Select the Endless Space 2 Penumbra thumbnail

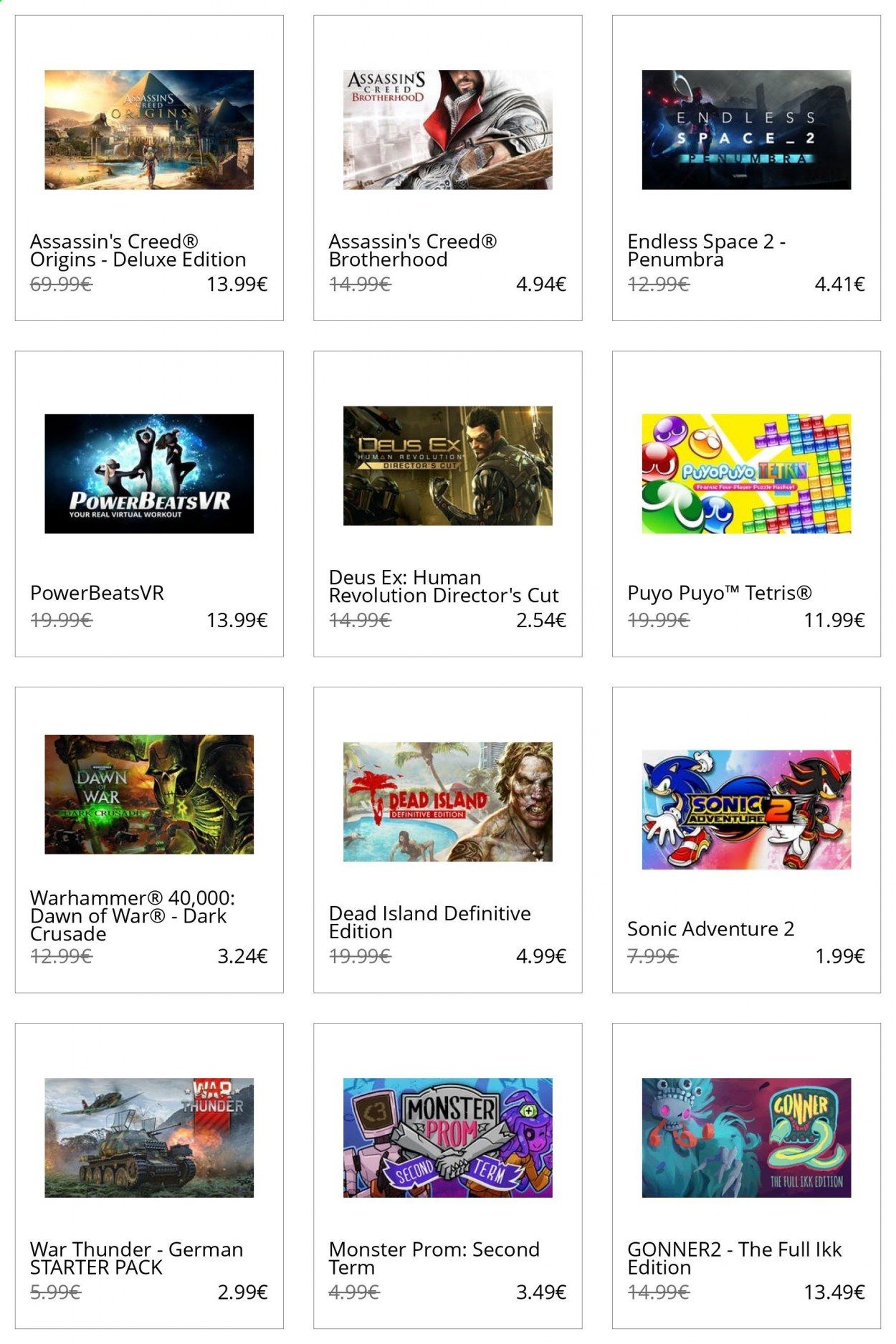point(746,130)
